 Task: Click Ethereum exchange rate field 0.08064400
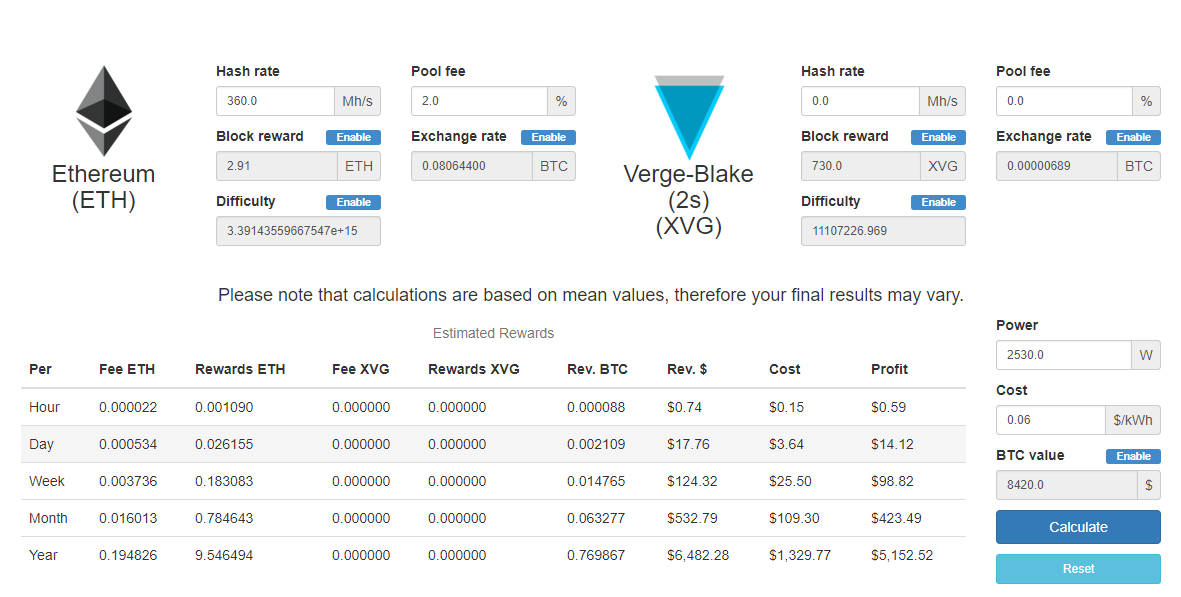(x=472, y=166)
